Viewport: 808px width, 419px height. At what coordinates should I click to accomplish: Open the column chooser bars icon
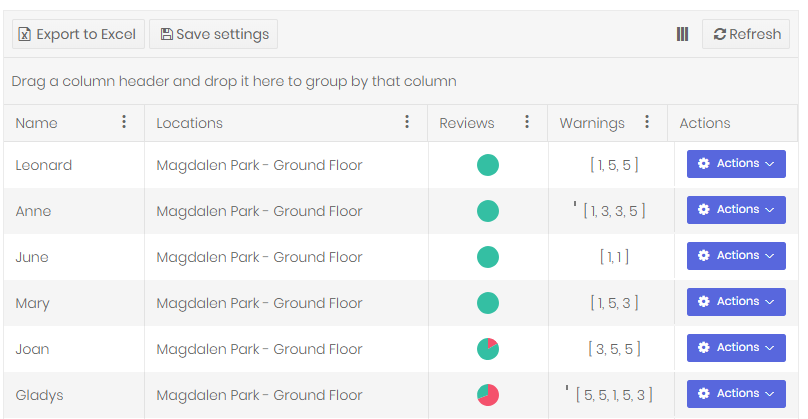click(683, 34)
